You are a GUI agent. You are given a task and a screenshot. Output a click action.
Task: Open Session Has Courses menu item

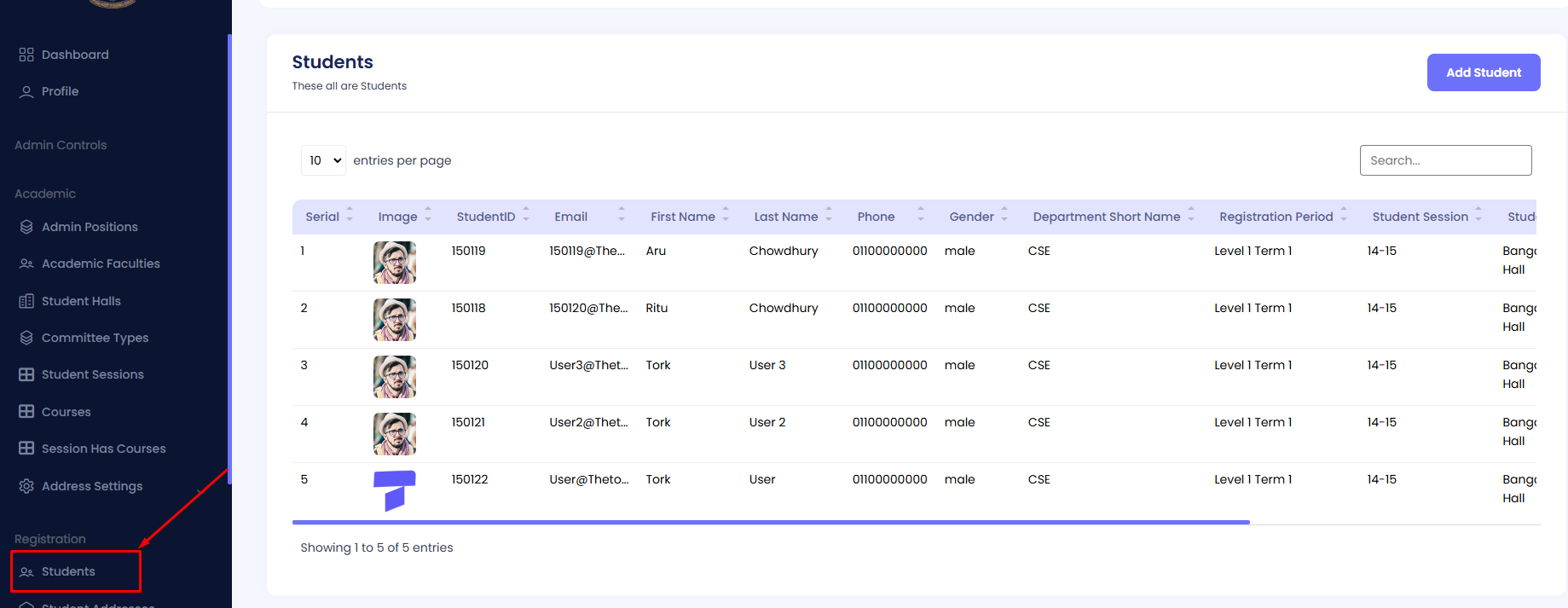[103, 449]
